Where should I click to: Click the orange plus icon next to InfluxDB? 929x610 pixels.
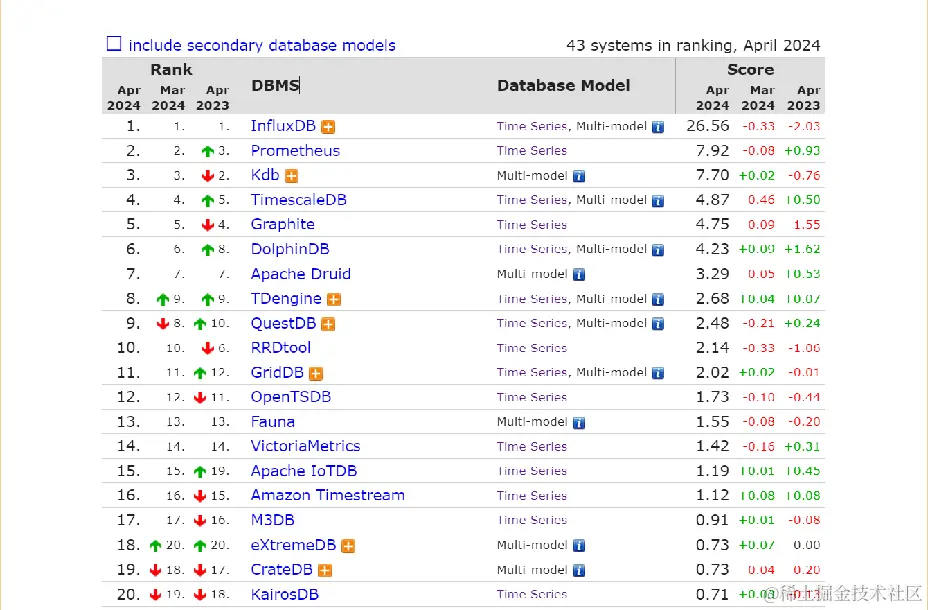point(328,127)
